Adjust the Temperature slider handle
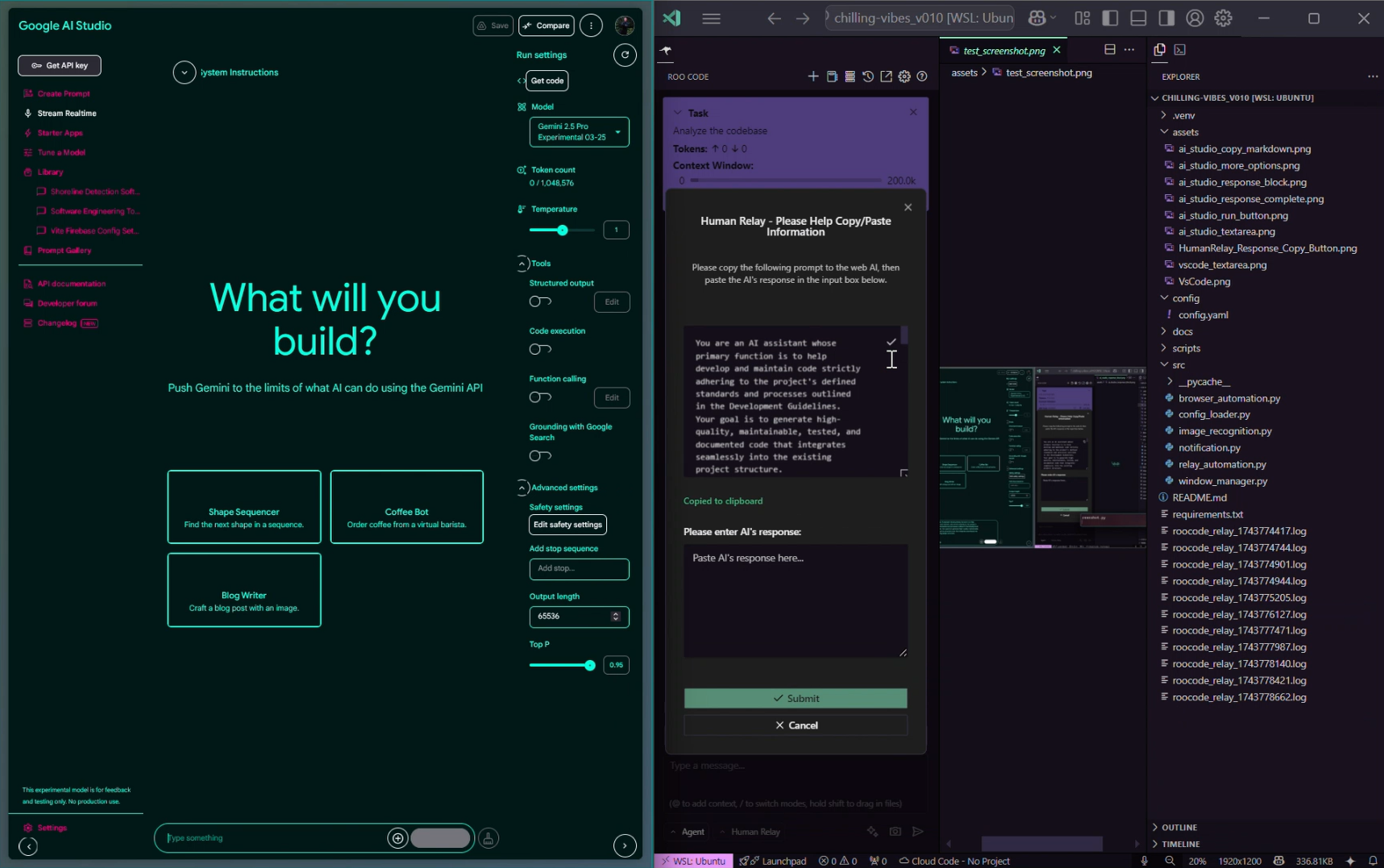Screen dimensions: 1384x868 pyautogui.click(x=563, y=230)
